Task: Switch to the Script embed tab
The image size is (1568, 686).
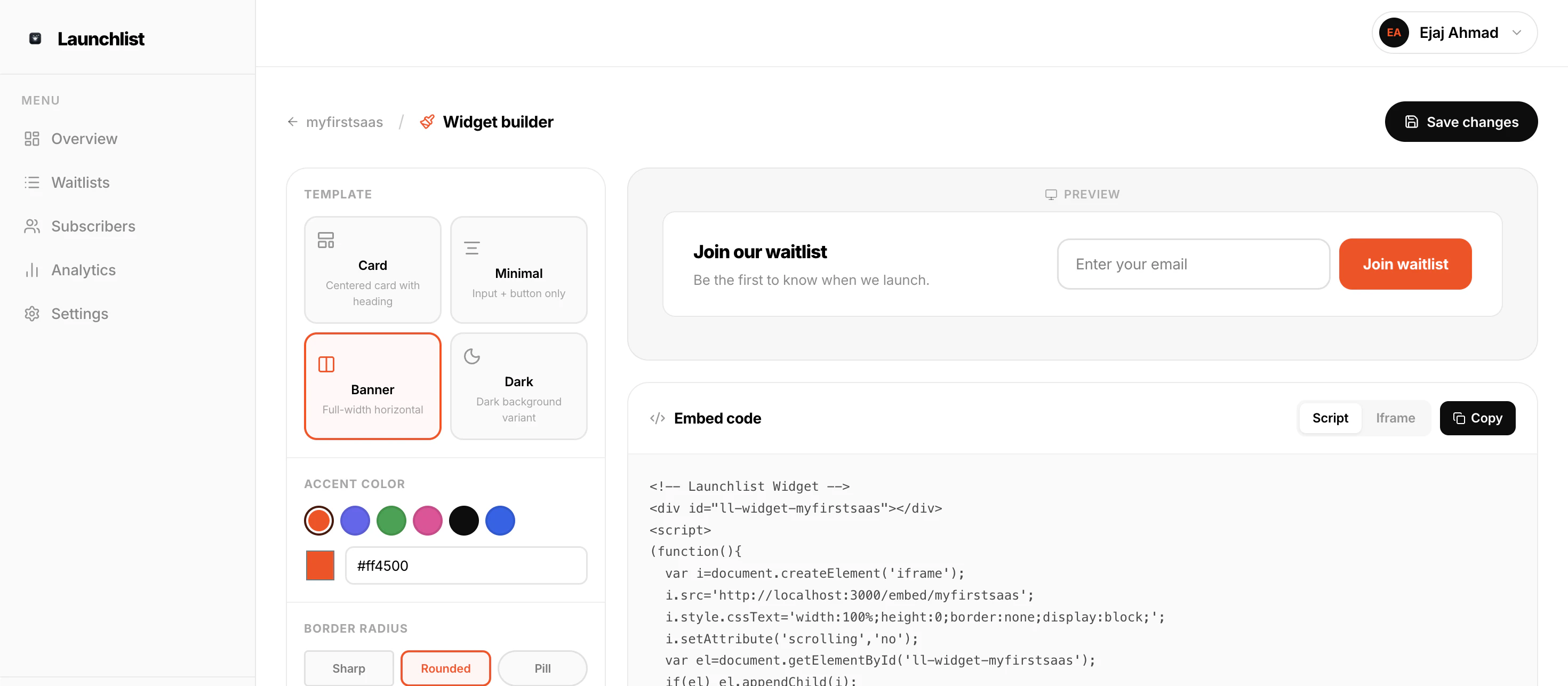Action: (x=1330, y=418)
